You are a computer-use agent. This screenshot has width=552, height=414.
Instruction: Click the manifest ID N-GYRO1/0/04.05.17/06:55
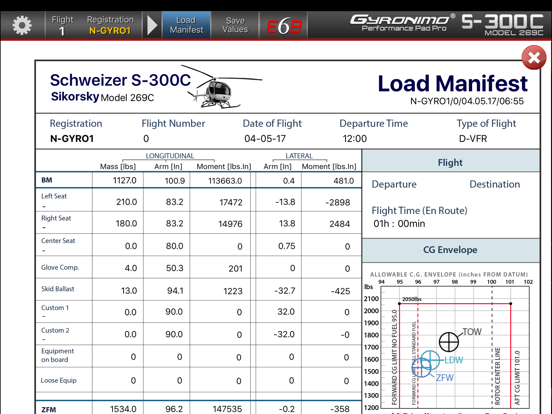point(467,101)
